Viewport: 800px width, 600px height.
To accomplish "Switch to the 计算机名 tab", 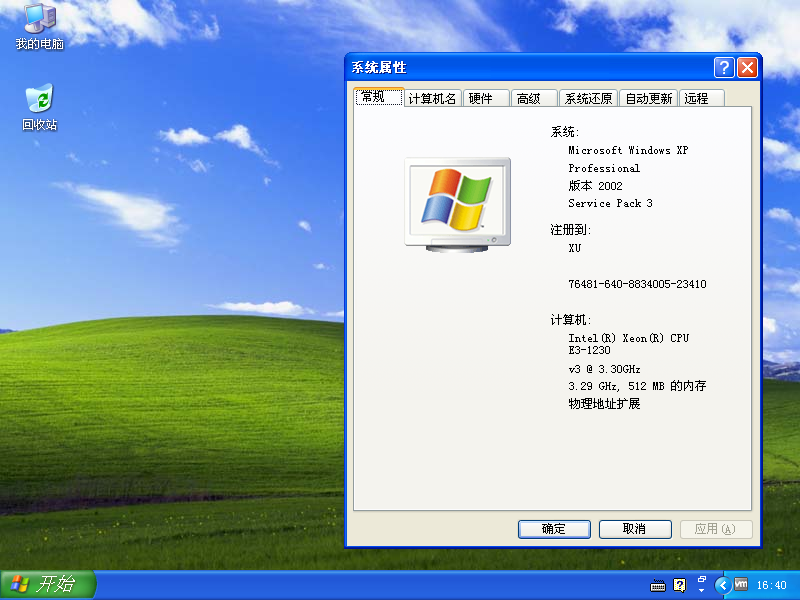I will (433, 98).
